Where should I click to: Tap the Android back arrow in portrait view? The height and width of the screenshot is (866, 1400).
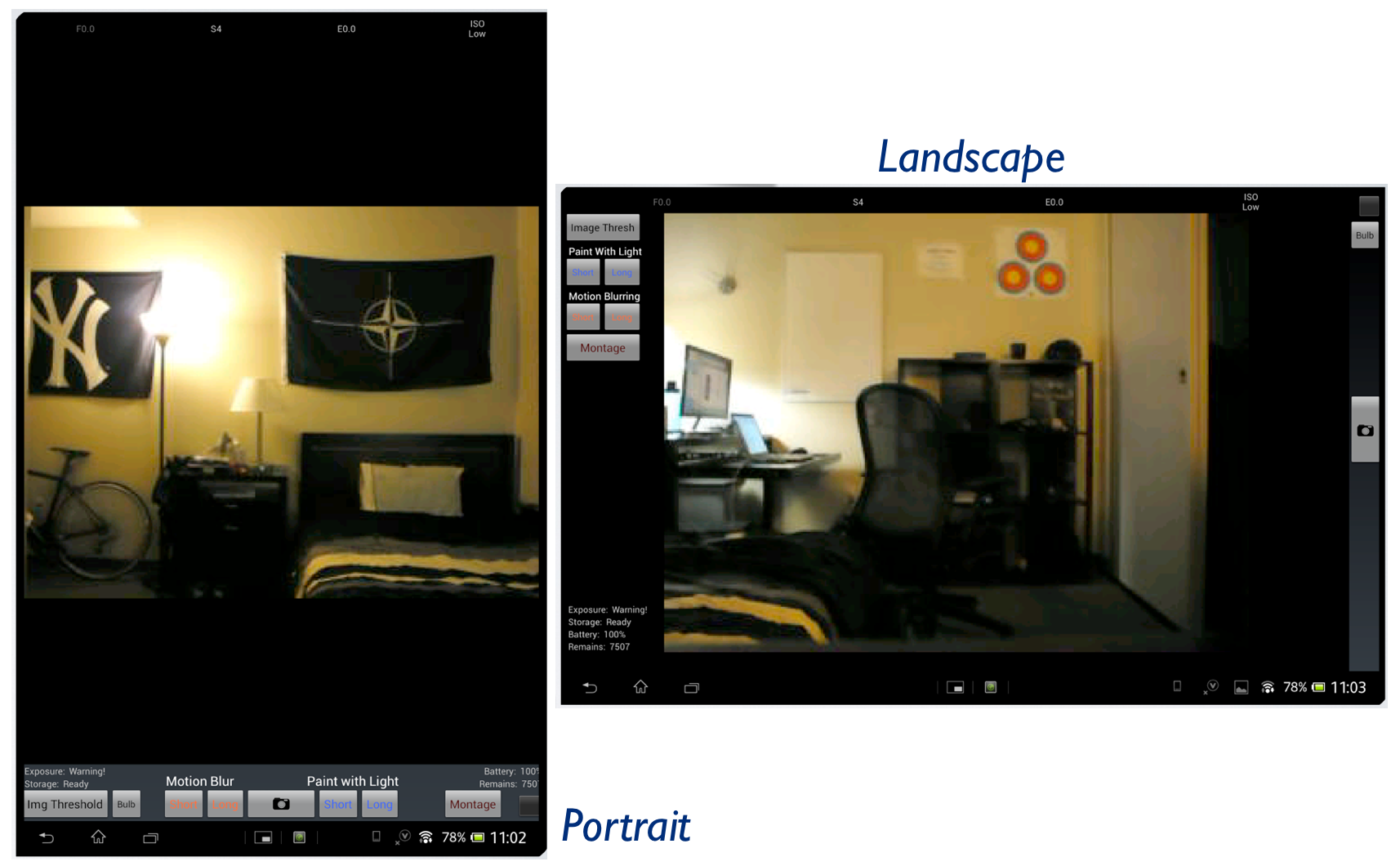(47, 837)
